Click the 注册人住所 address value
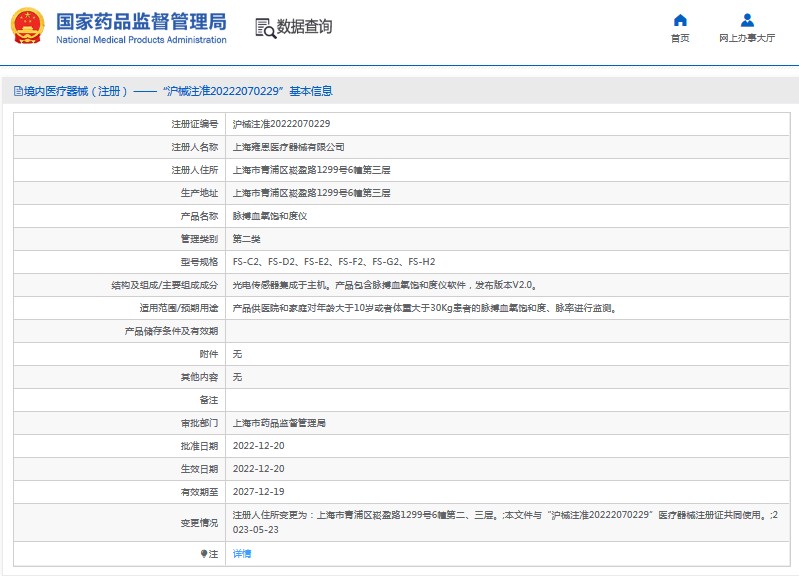 click(311, 170)
